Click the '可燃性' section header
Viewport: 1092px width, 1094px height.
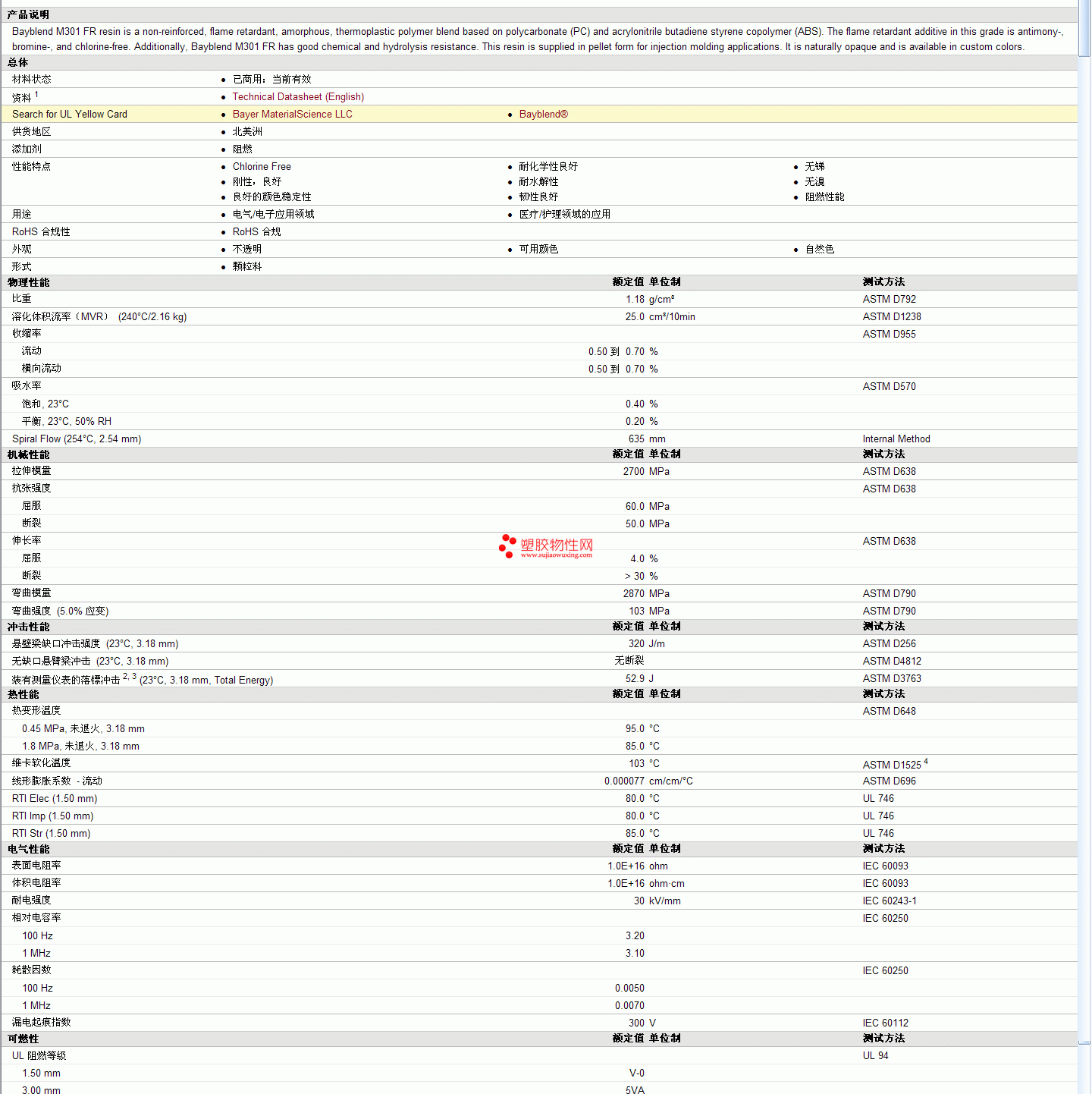coord(24,1039)
